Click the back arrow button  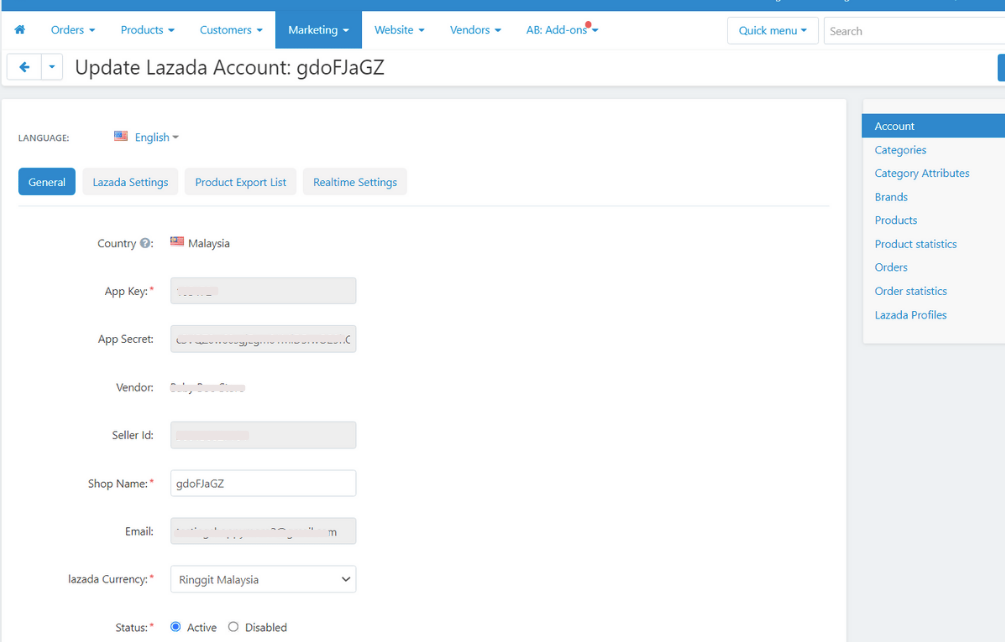click(24, 67)
